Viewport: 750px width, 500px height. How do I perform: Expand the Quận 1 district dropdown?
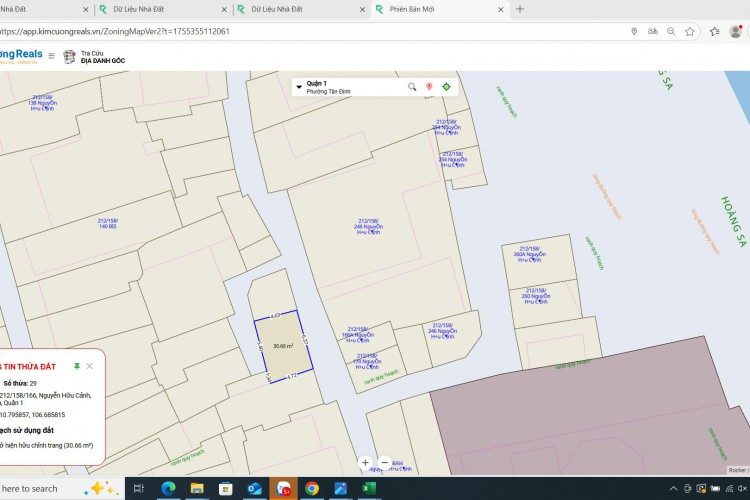pos(299,87)
